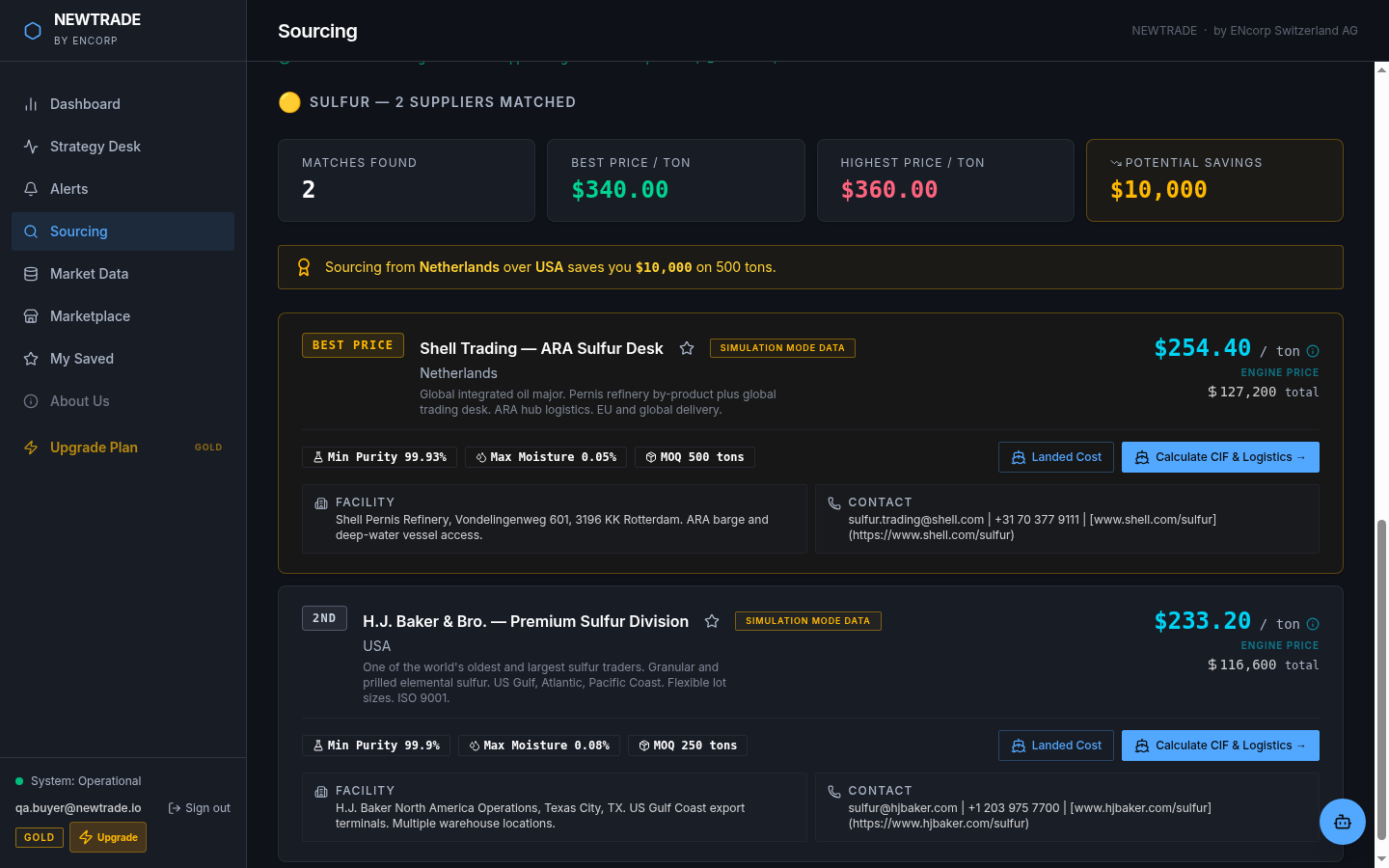Click the Highest Price $360.00 card

coord(945,180)
